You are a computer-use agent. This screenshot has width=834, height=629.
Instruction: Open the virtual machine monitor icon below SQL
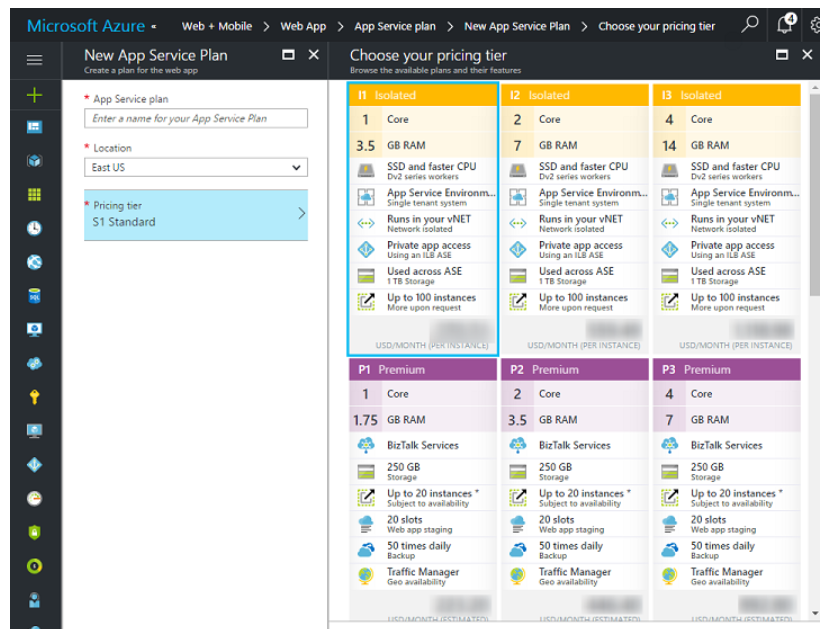[x=35, y=330]
